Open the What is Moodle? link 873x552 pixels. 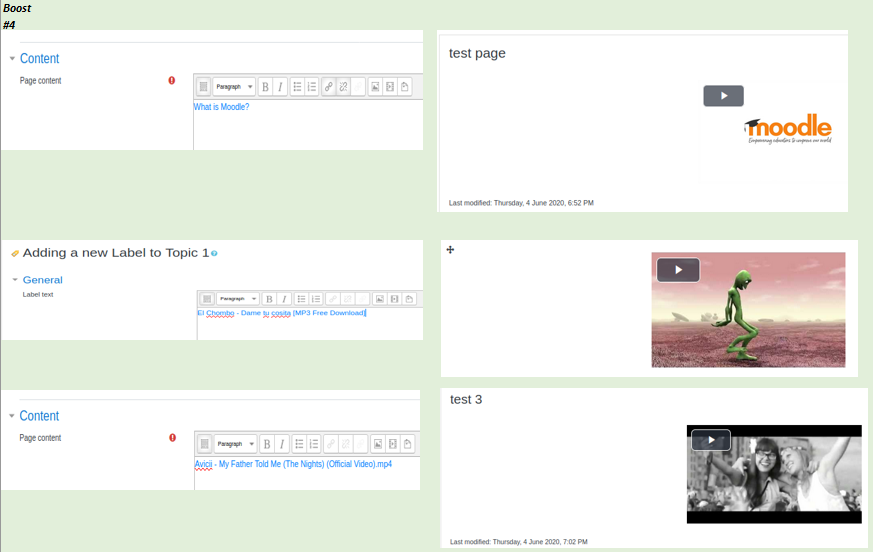222,107
